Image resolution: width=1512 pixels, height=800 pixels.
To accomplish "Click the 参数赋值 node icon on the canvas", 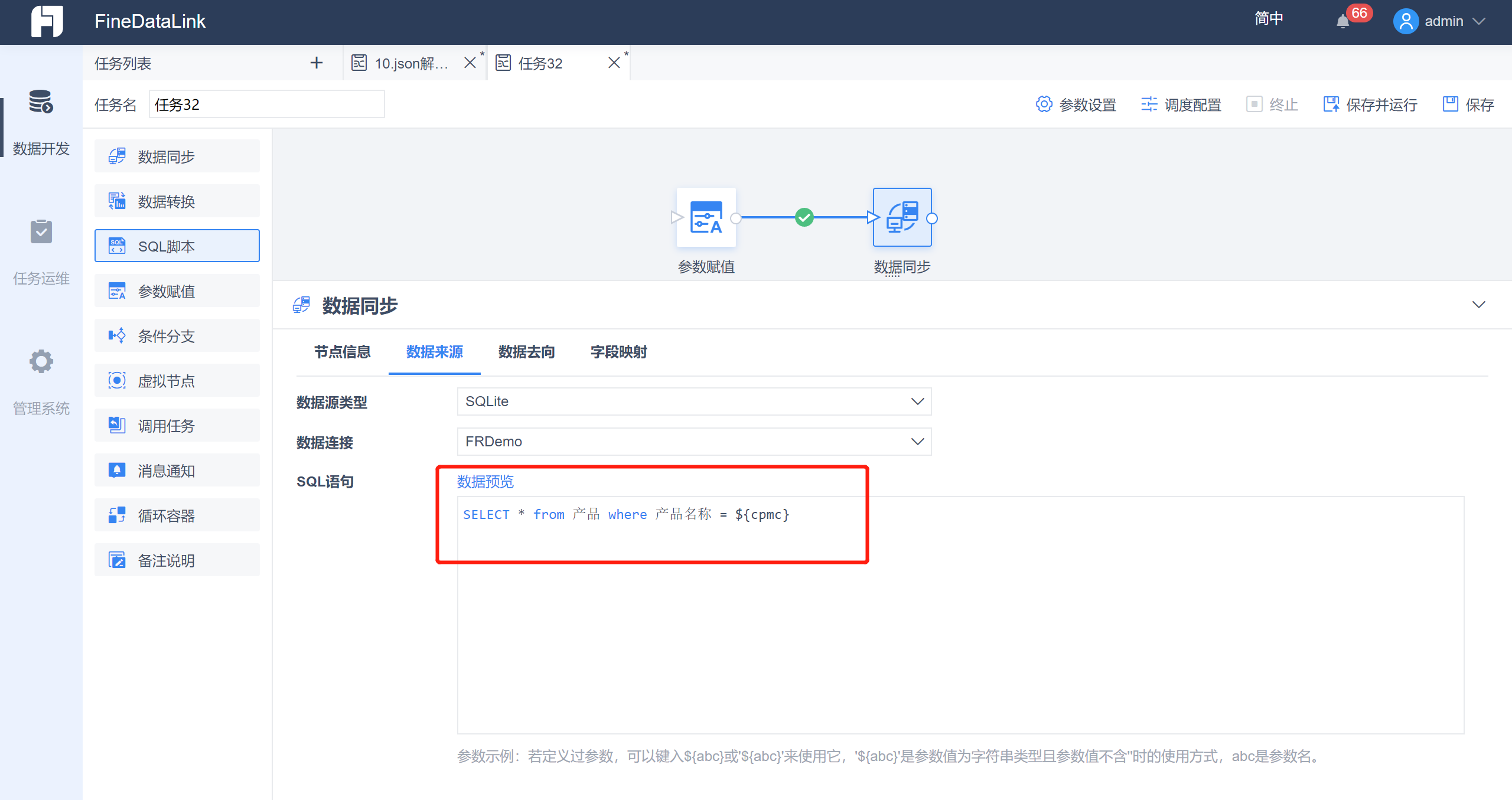I will point(706,218).
